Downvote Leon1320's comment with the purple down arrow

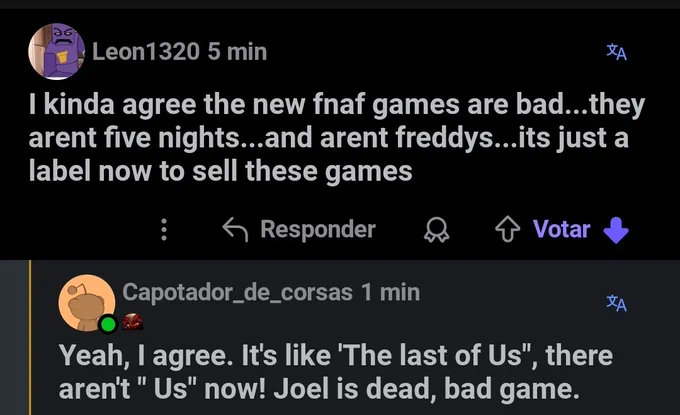[x=616, y=230]
